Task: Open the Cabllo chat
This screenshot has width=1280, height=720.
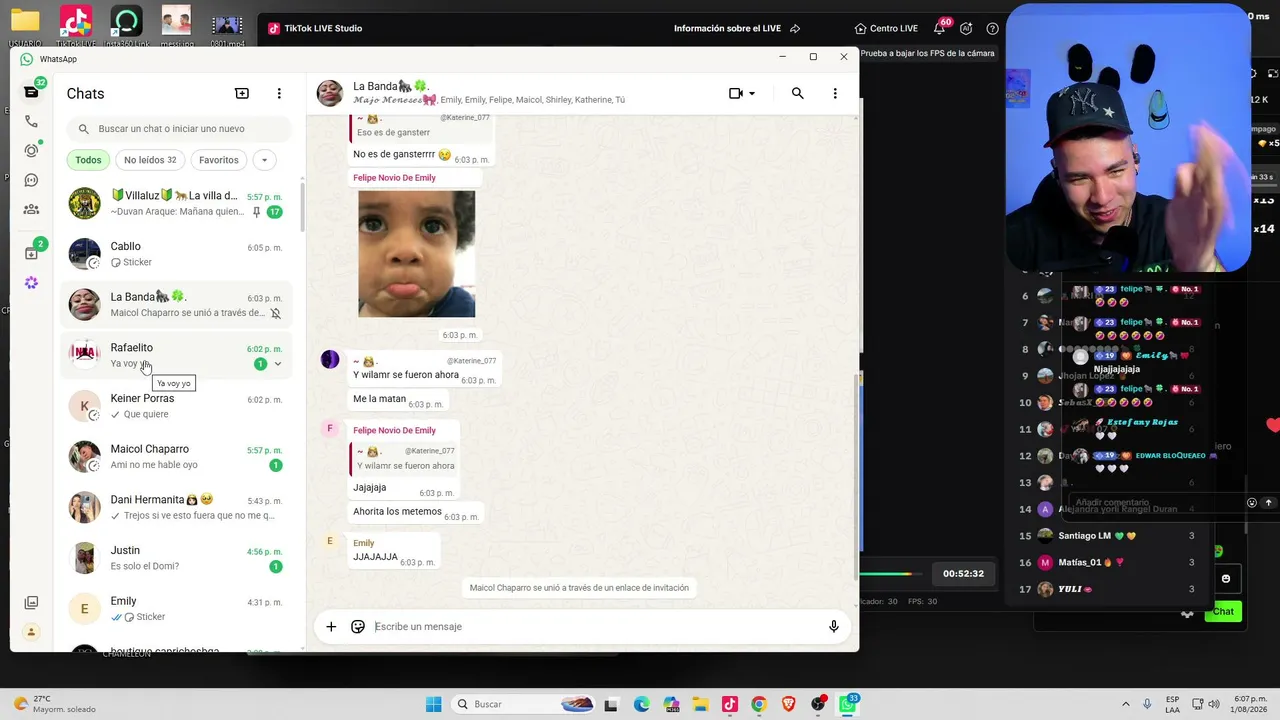Action: pyautogui.click(x=176, y=254)
